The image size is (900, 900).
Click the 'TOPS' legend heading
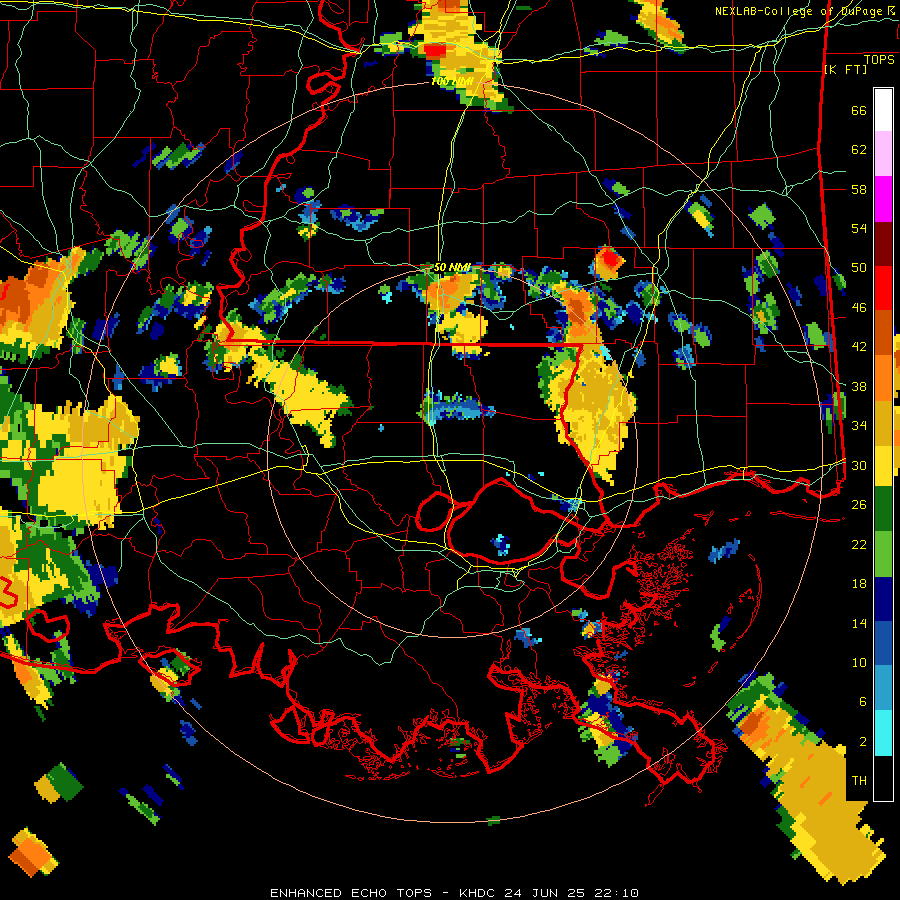click(x=879, y=60)
